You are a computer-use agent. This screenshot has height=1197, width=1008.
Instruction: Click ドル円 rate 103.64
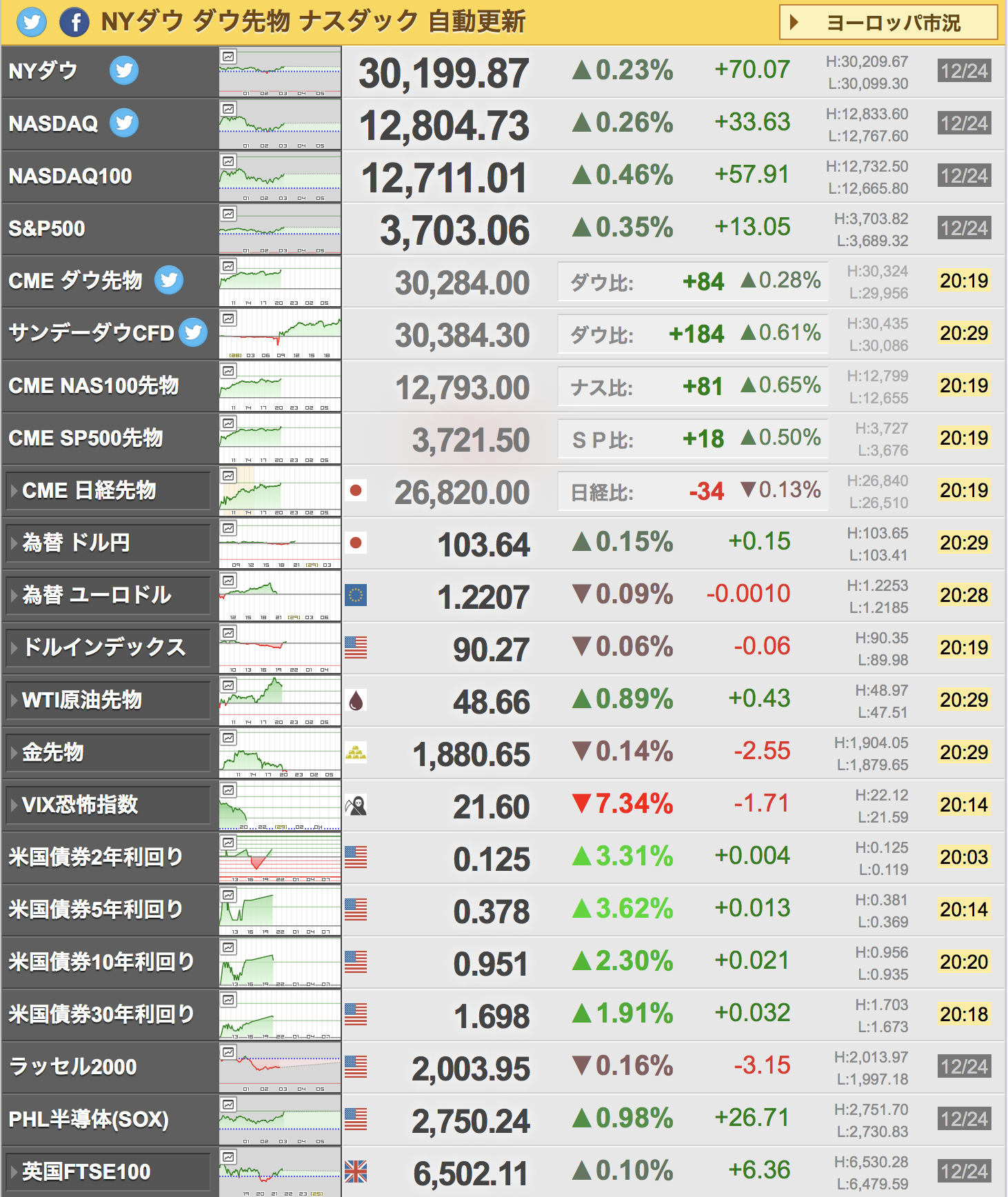484,545
